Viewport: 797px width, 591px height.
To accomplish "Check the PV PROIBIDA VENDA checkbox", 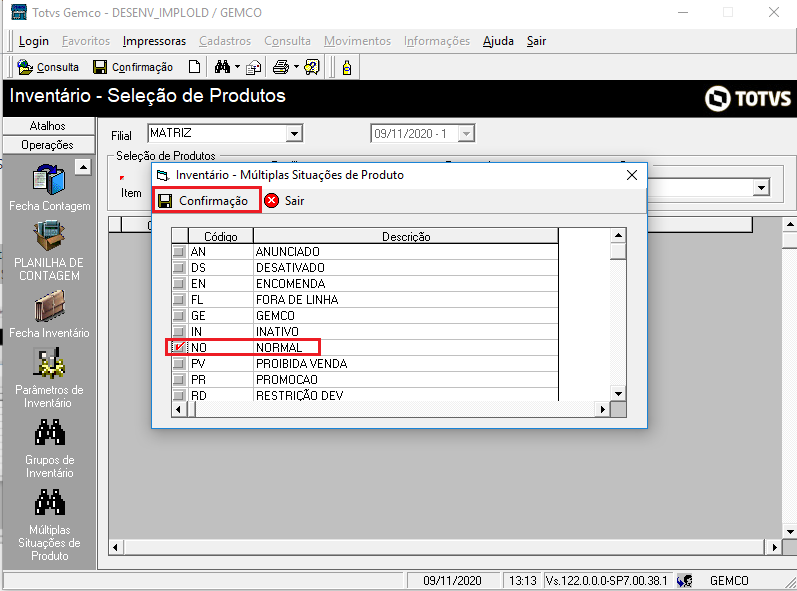I will pyautogui.click(x=179, y=363).
